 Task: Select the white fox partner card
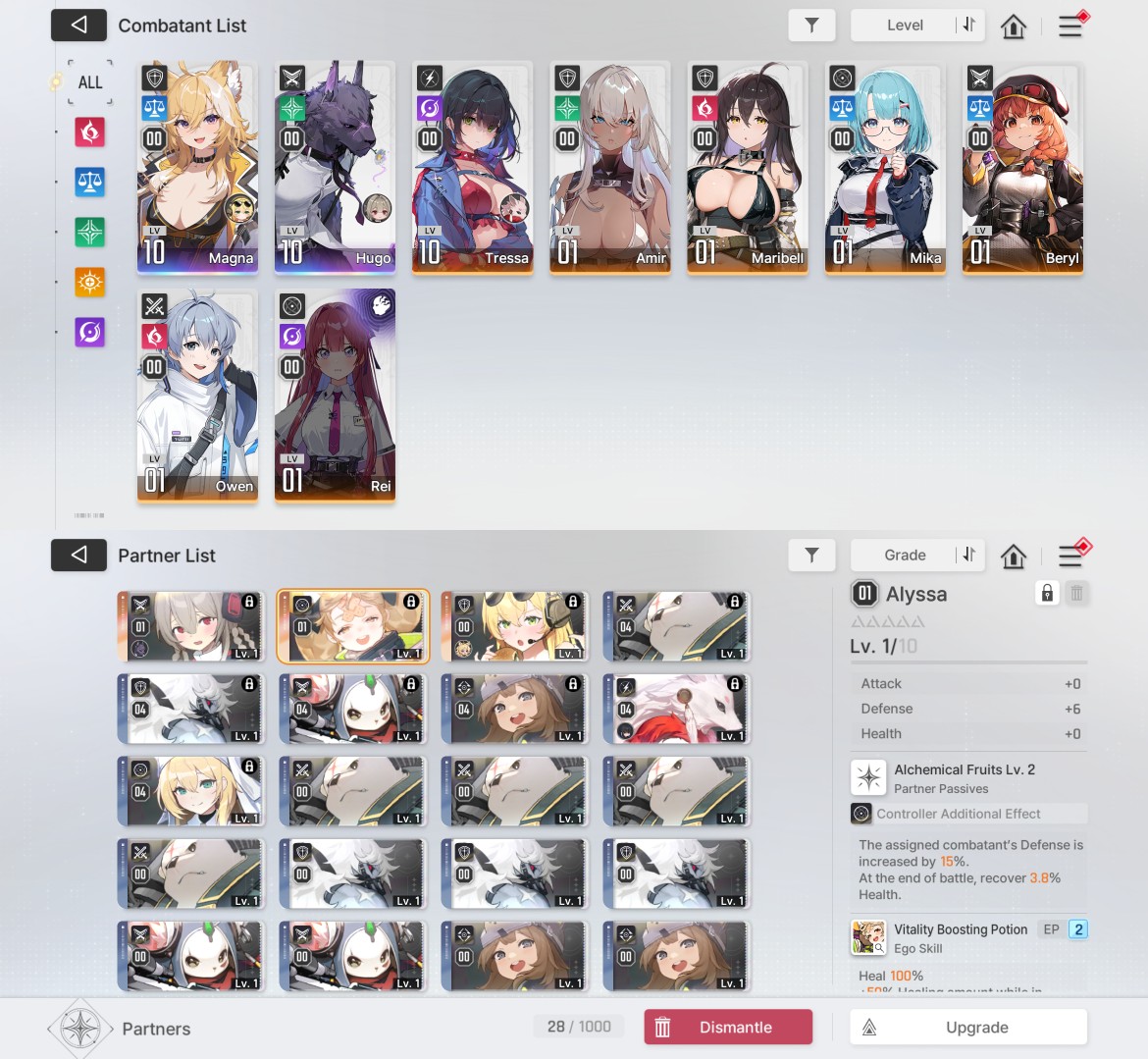click(676, 709)
